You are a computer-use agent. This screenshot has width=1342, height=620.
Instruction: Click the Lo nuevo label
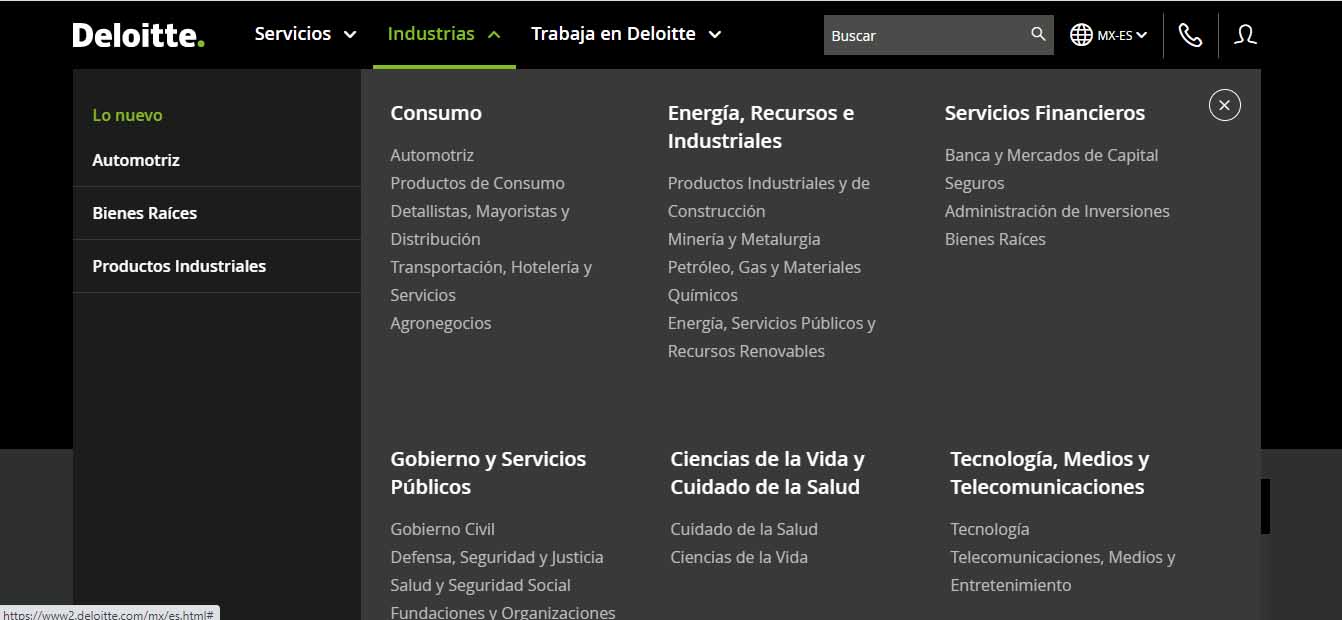127,115
